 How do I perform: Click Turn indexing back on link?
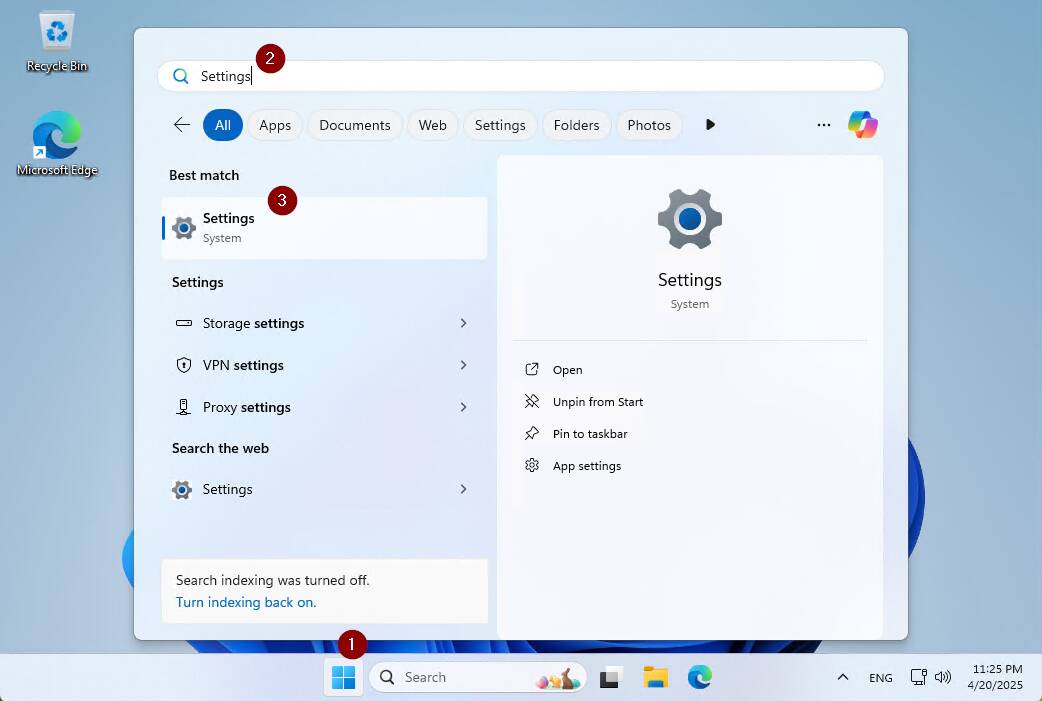(246, 602)
